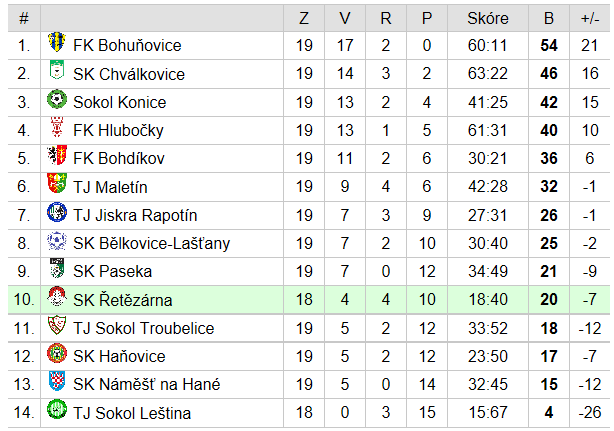The image size is (614, 431).
Task: Open the FK Bohdíkov club emblem
Action: (57, 155)
